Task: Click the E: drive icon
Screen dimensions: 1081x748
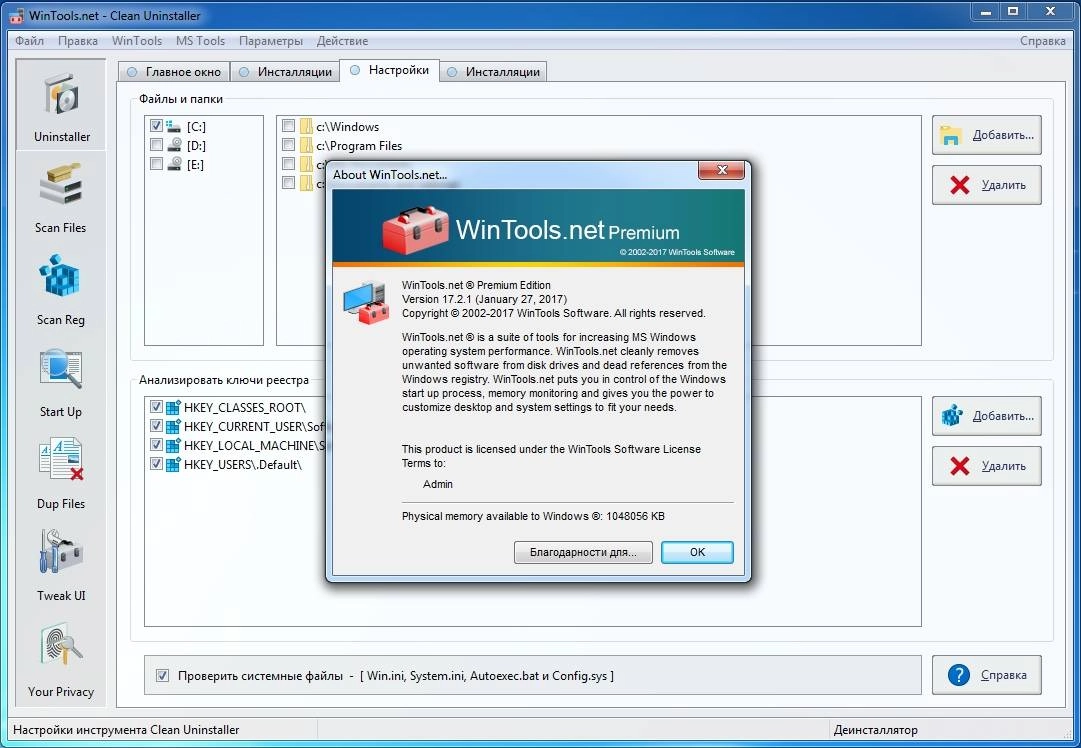Action: [174, 164]
